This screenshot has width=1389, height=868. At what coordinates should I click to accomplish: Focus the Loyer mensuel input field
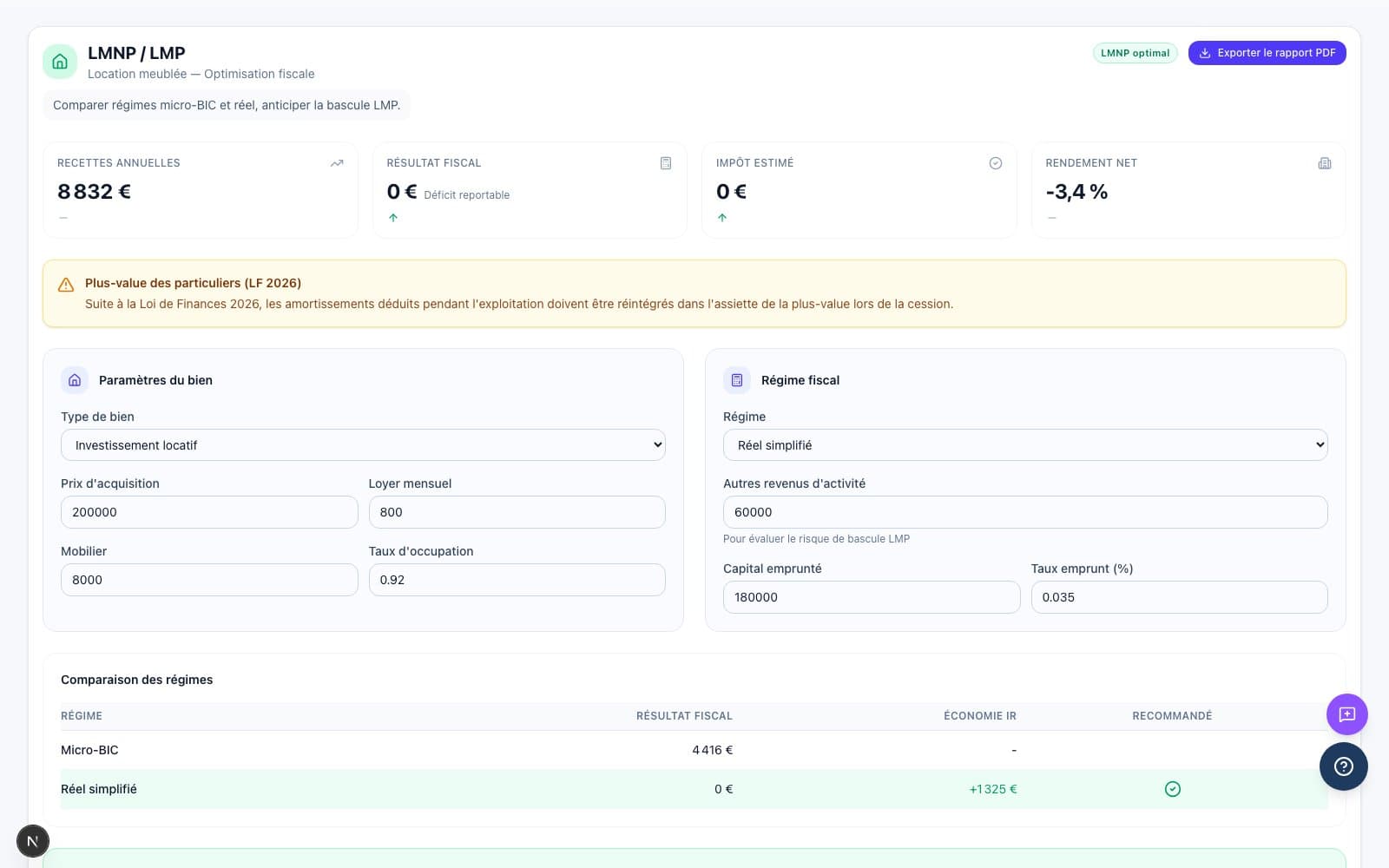[x=517, y=512]
